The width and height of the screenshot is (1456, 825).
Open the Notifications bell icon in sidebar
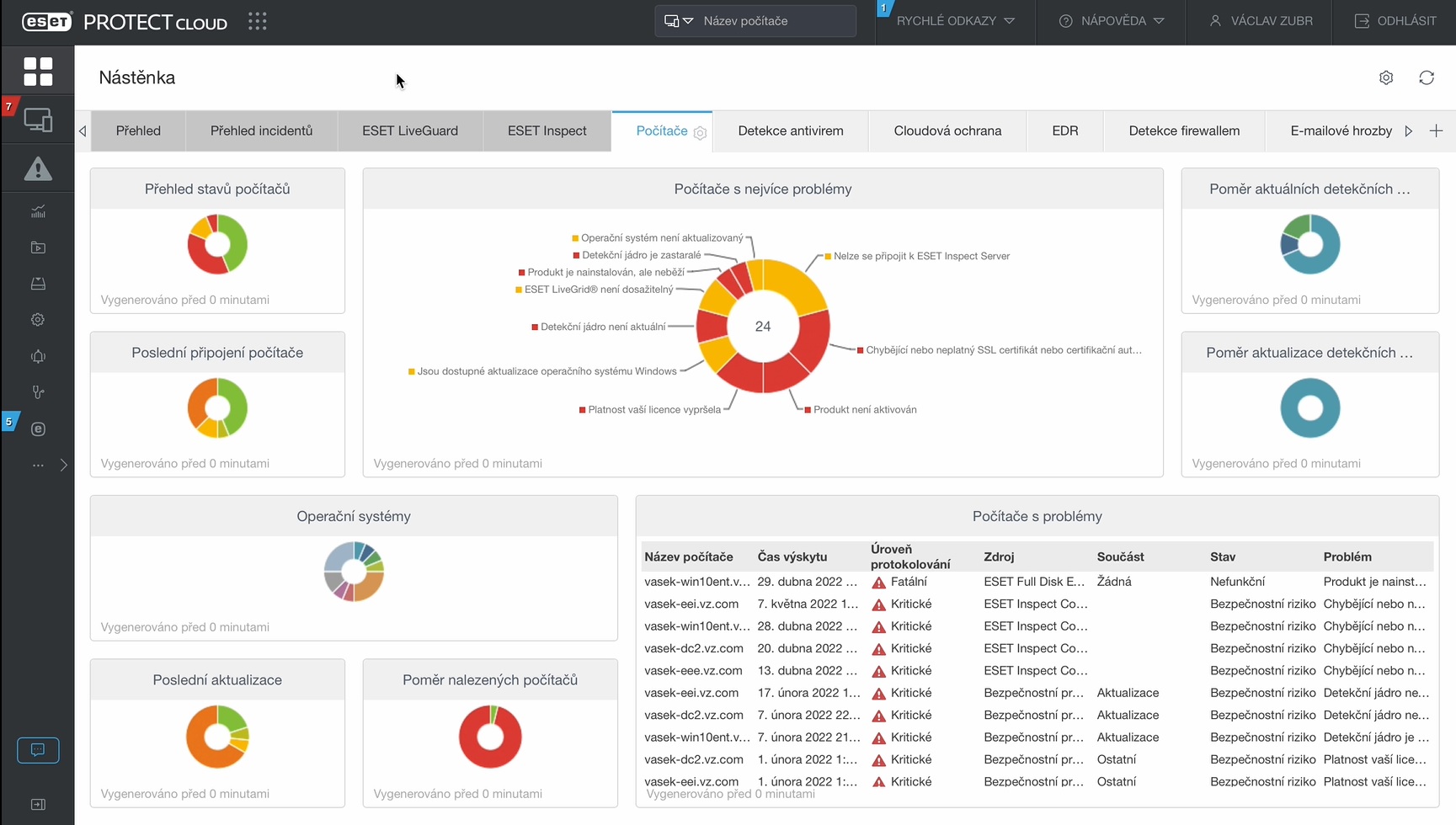click(x=38, y=356)
